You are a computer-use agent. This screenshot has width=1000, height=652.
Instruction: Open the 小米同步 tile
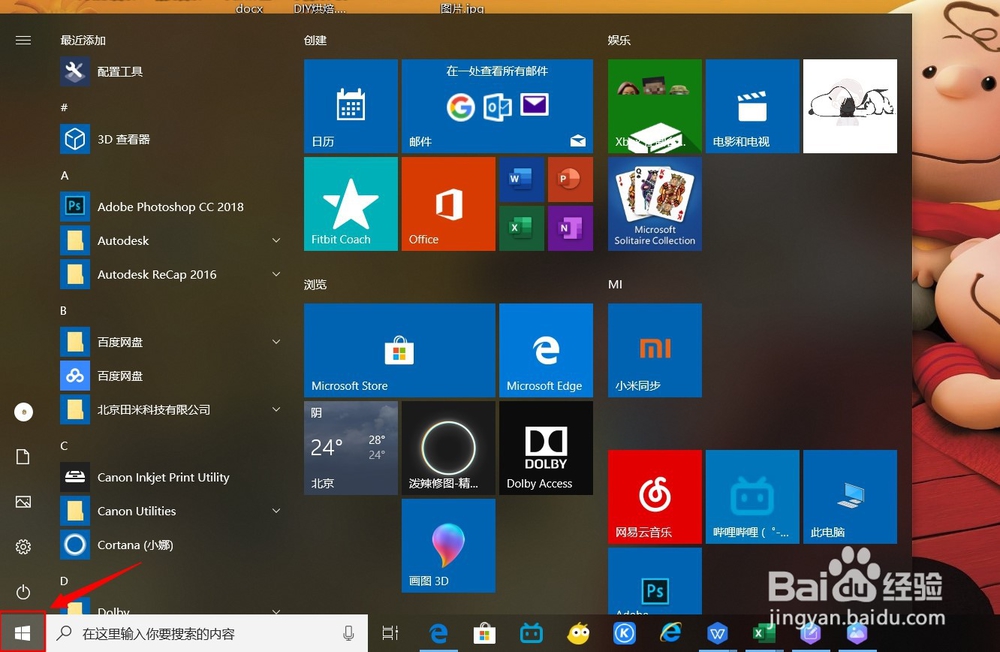[x=654, y=350]
